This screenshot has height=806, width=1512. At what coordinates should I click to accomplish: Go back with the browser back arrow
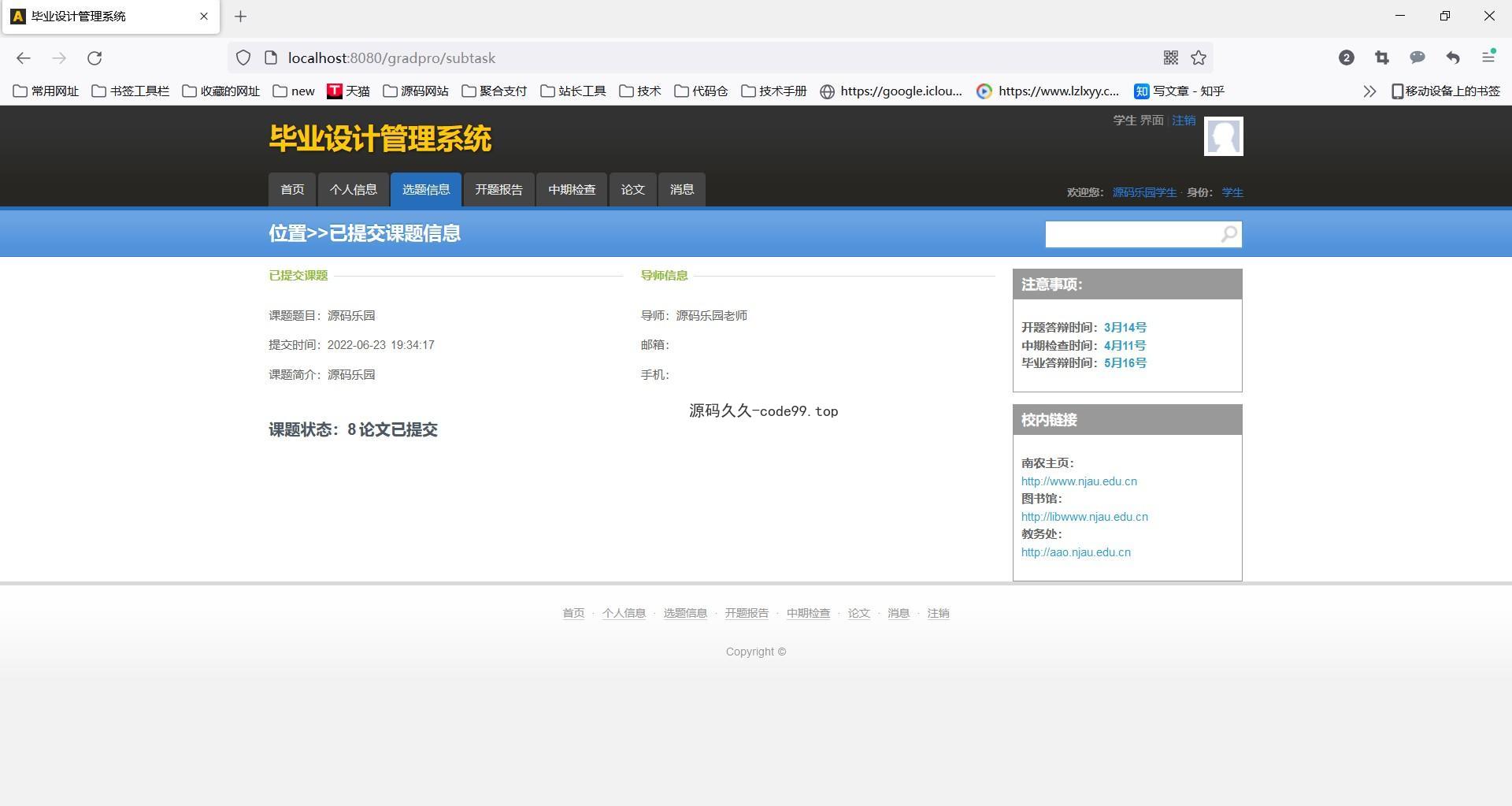click(x=23, y=58)
